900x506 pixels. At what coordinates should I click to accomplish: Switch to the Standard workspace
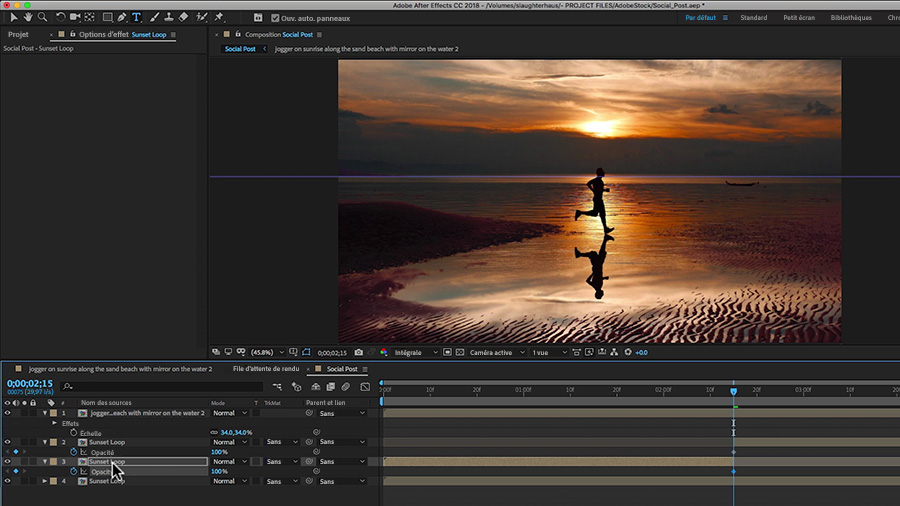(753, 17)
